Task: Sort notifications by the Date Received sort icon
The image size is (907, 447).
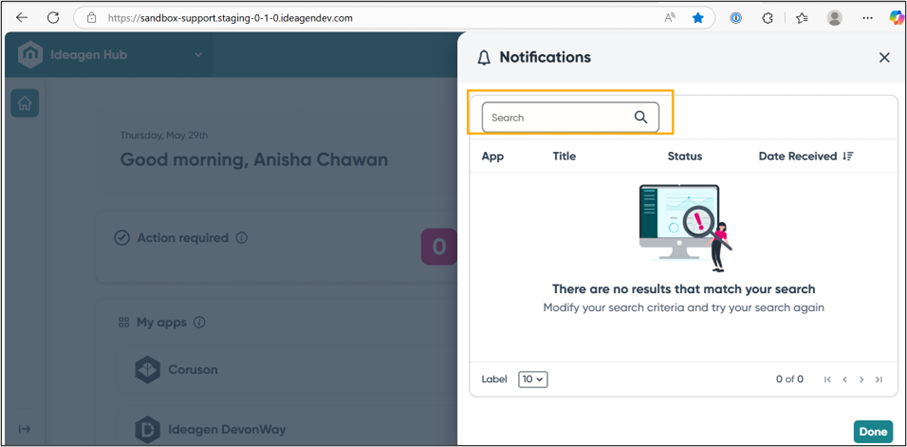Action: [x=848, y=156]
